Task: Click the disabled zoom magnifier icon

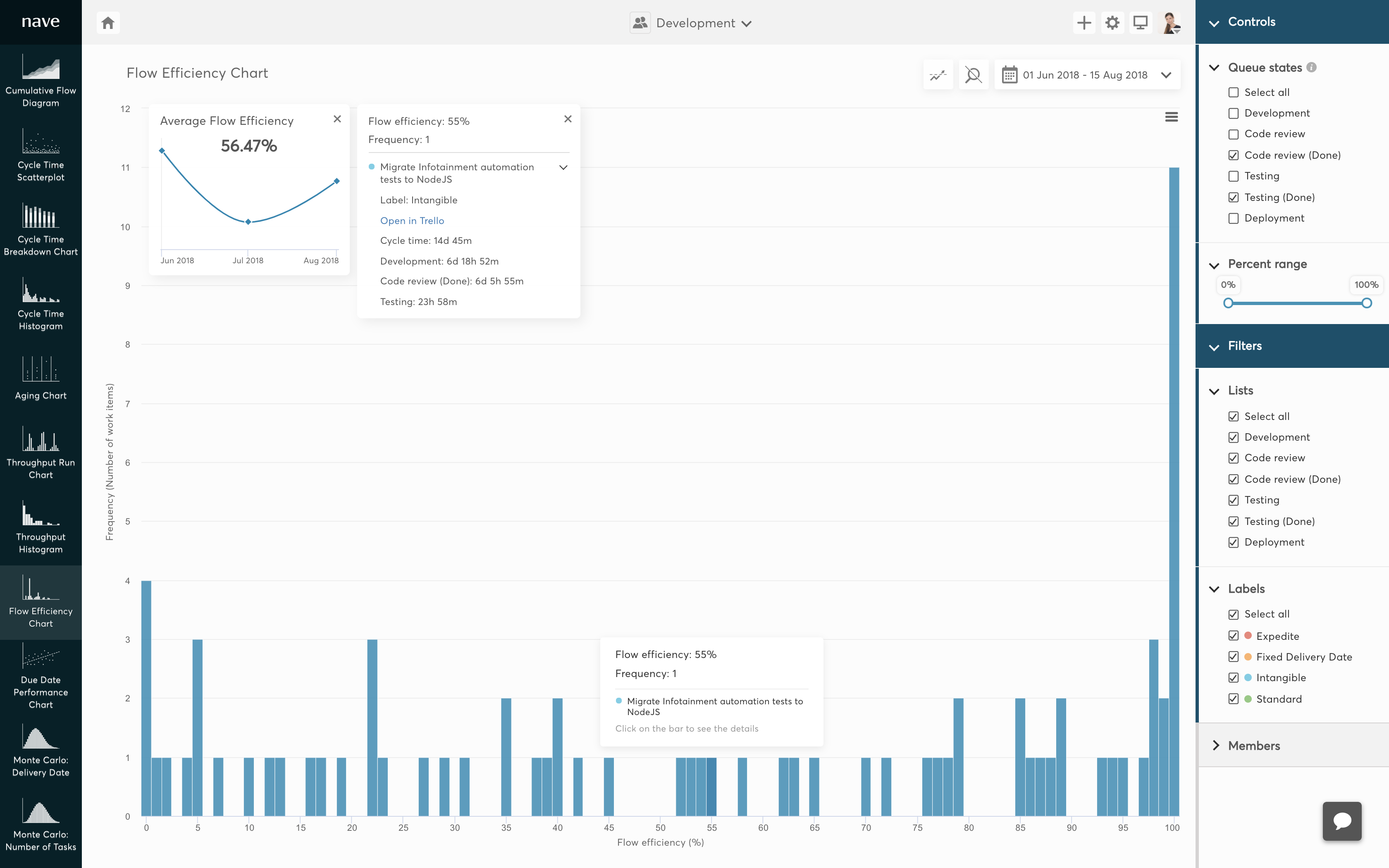Action: coord(974,75)
